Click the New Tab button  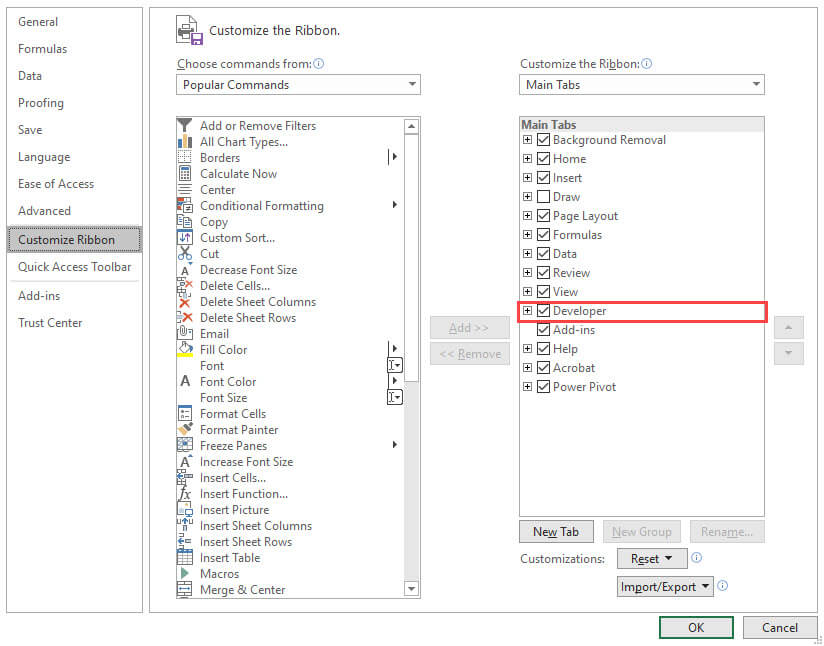point(556,531)
